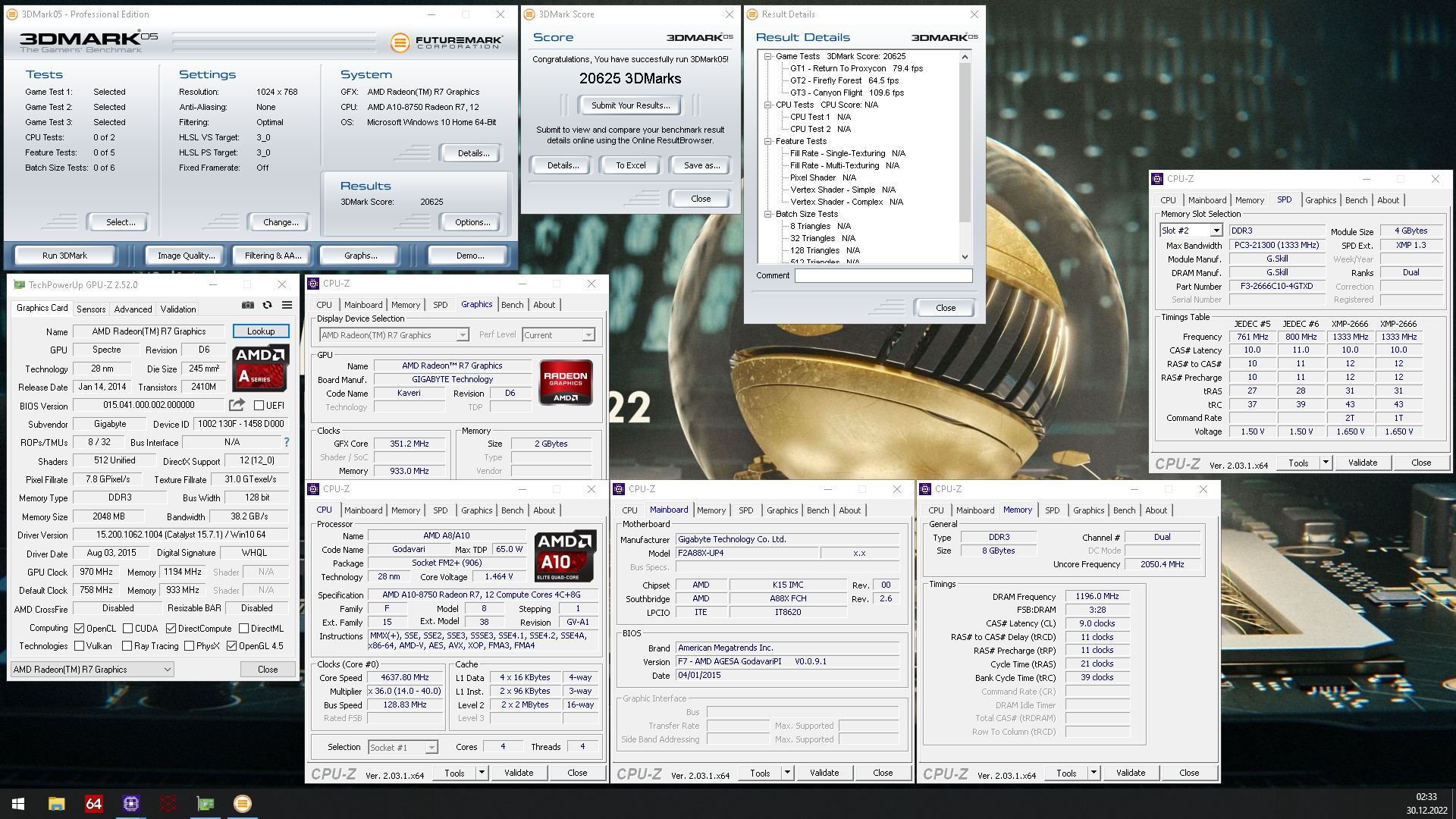Click Run 3DMark button
Image resolution: width=1456 pixels, height=819 pixels.
[64, 256]
